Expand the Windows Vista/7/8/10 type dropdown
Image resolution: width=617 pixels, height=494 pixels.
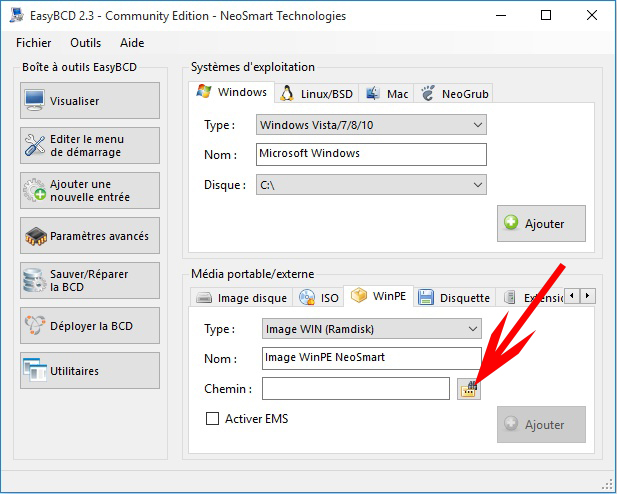pyautogui.click(x=370, y=125)
